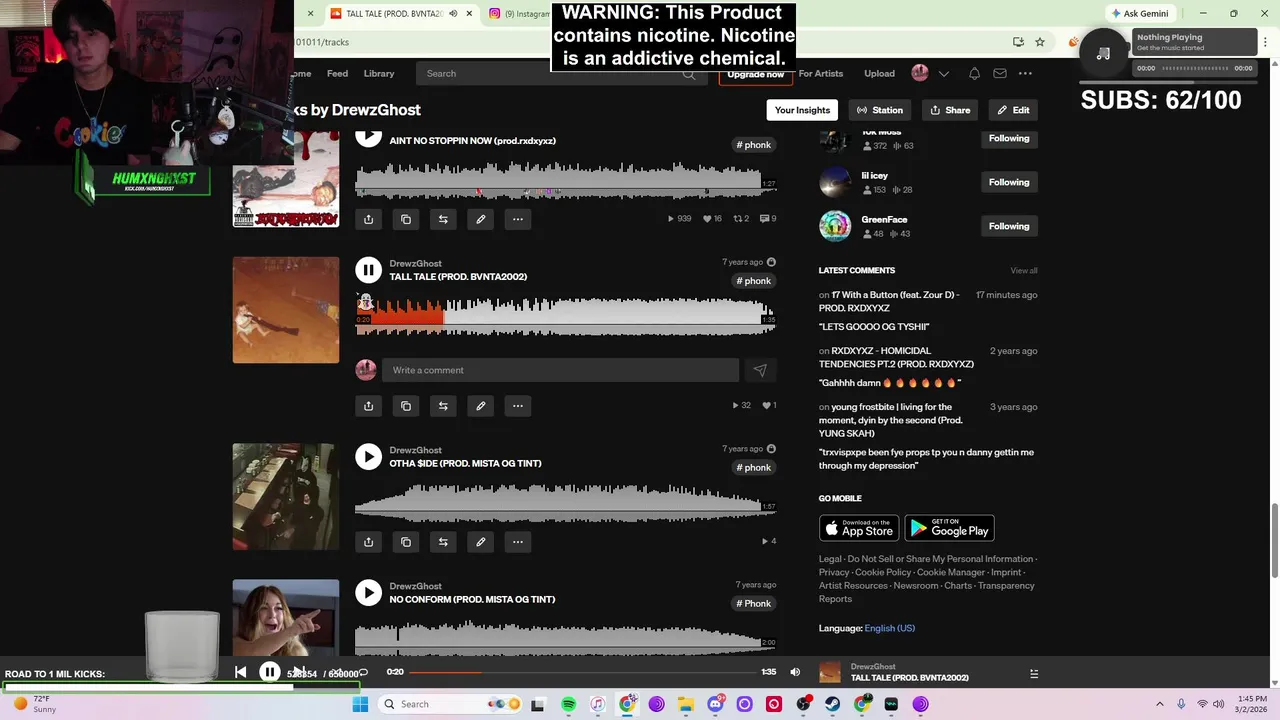
Task: Open header three-dots settings menu
Action: [x=1025, y=73]
